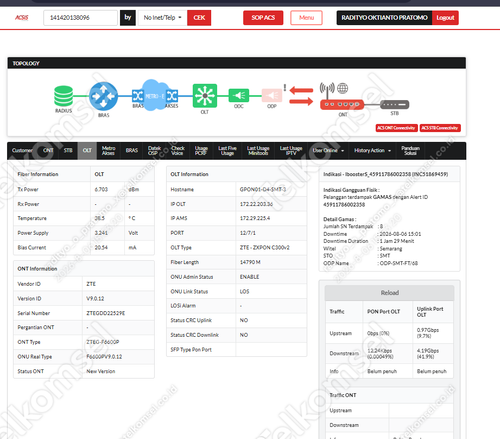Viewport: 500px width, 439px height.
Task: Click the Status ONT New Version value
Action: 101,371
